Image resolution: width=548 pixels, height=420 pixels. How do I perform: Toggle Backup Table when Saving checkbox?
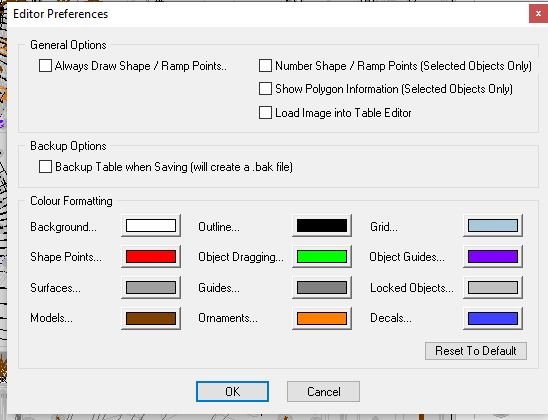click(x=45, y=167)
